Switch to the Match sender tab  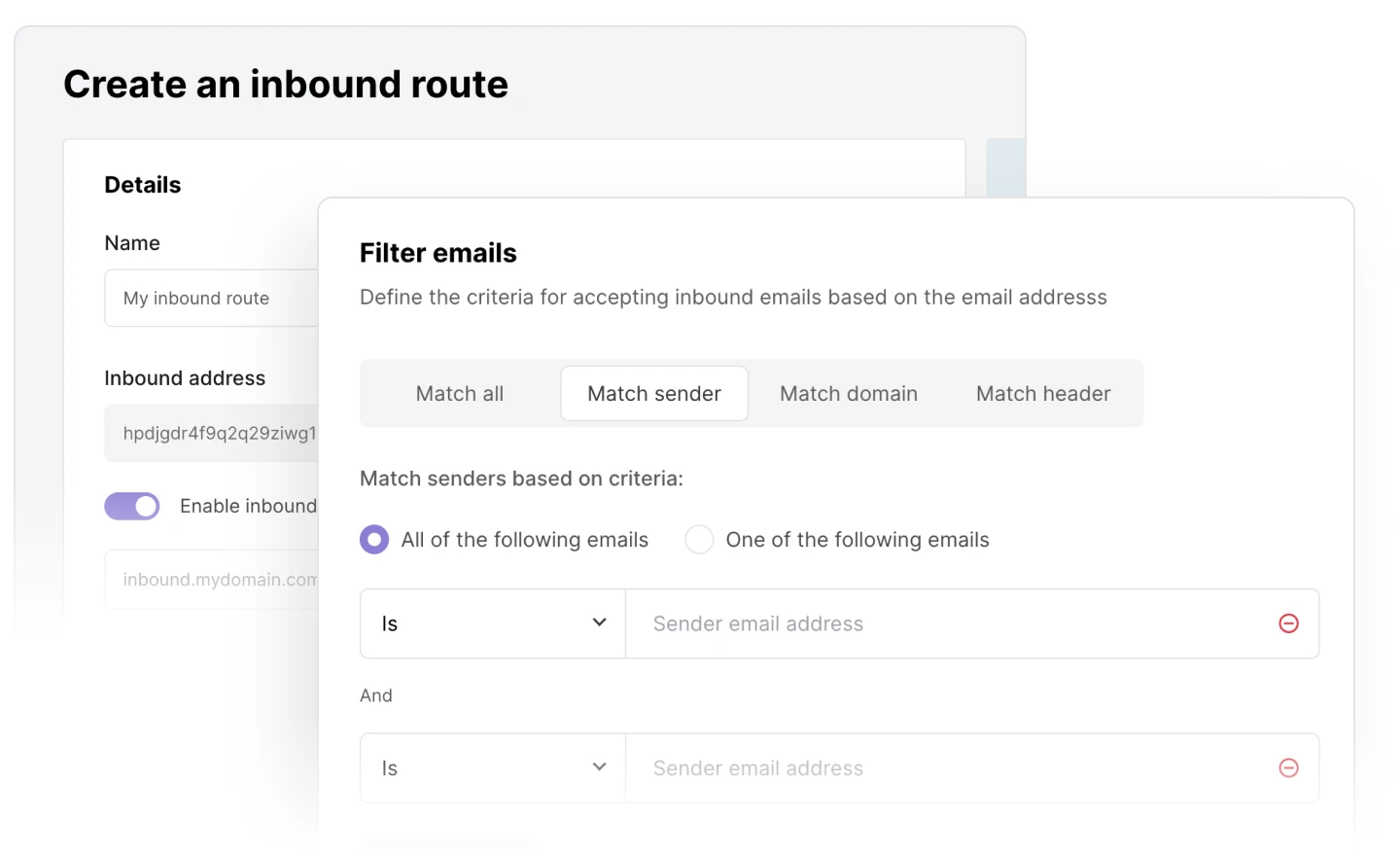tap(654, 394)
